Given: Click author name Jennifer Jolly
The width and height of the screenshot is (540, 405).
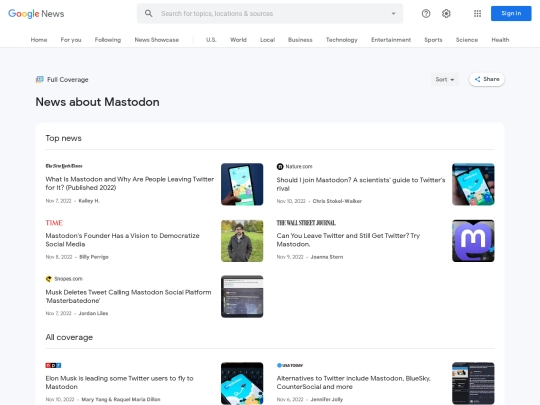Looking at the screenshot, I should [x=327, y=399].
